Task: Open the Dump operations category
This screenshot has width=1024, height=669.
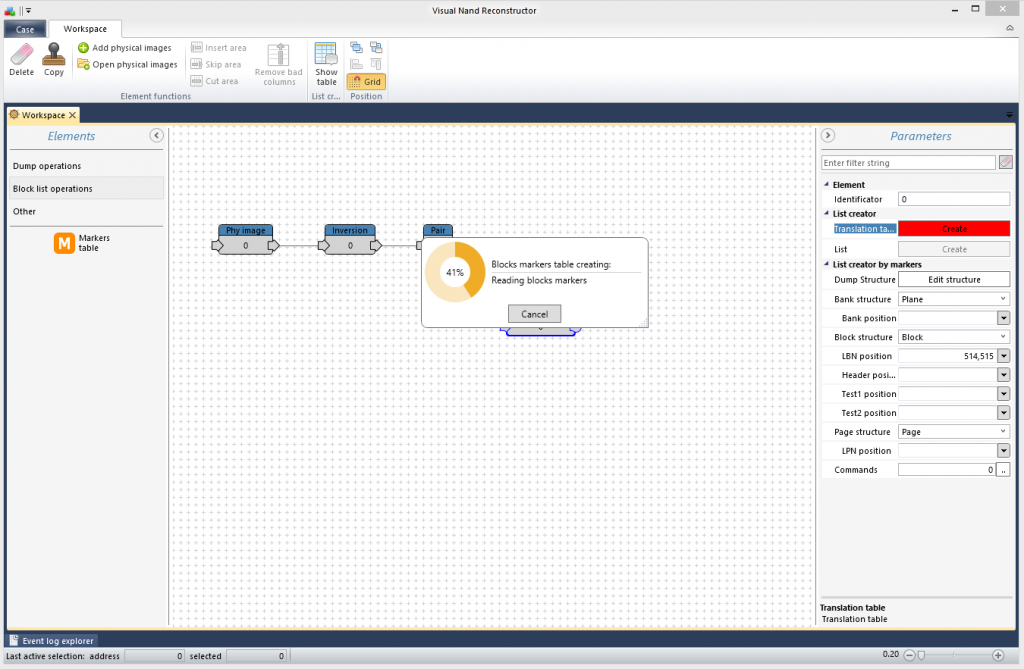Action: point(86,166)
